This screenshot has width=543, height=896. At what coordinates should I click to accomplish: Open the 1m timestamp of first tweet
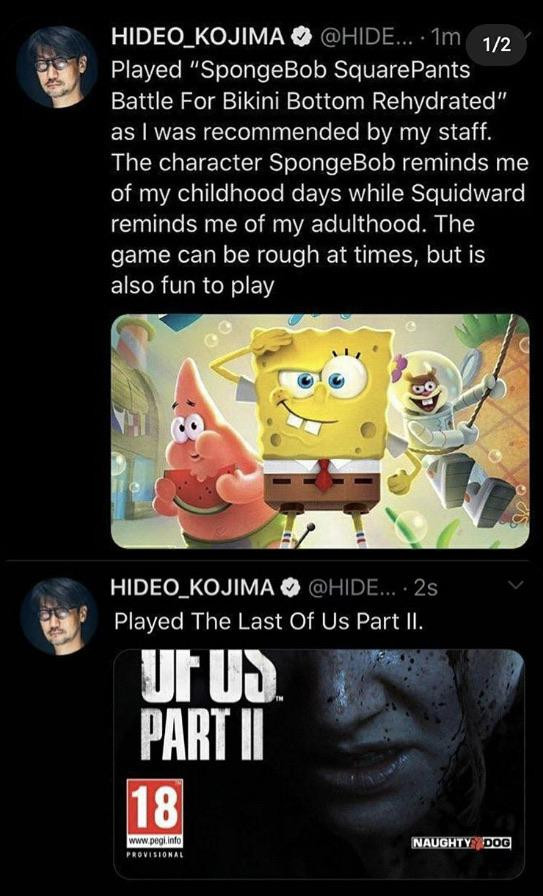(446, 37)
